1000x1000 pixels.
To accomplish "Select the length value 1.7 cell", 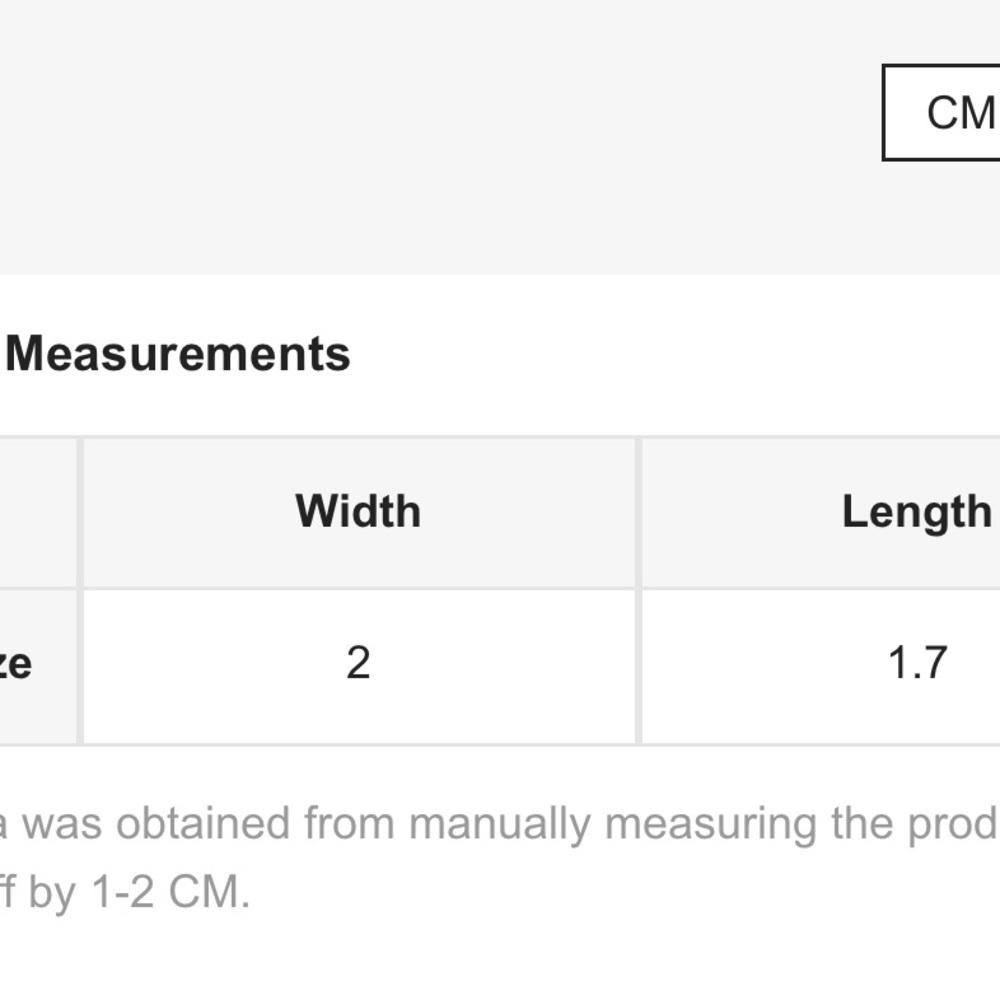I will coord(821,665).
